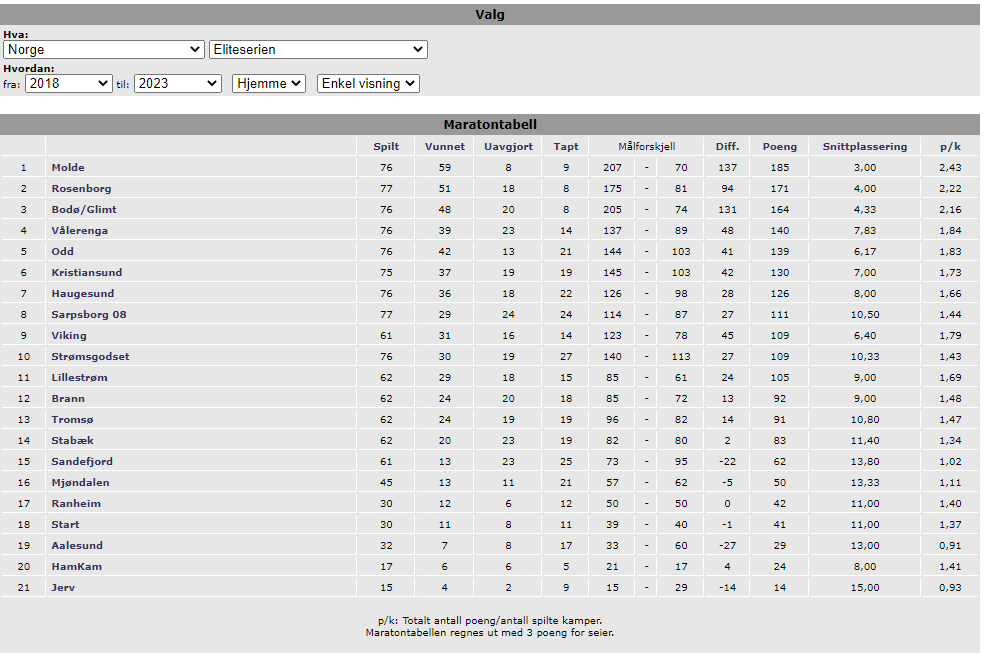Click the Sandefjord team link

click(x=82, y=461)
